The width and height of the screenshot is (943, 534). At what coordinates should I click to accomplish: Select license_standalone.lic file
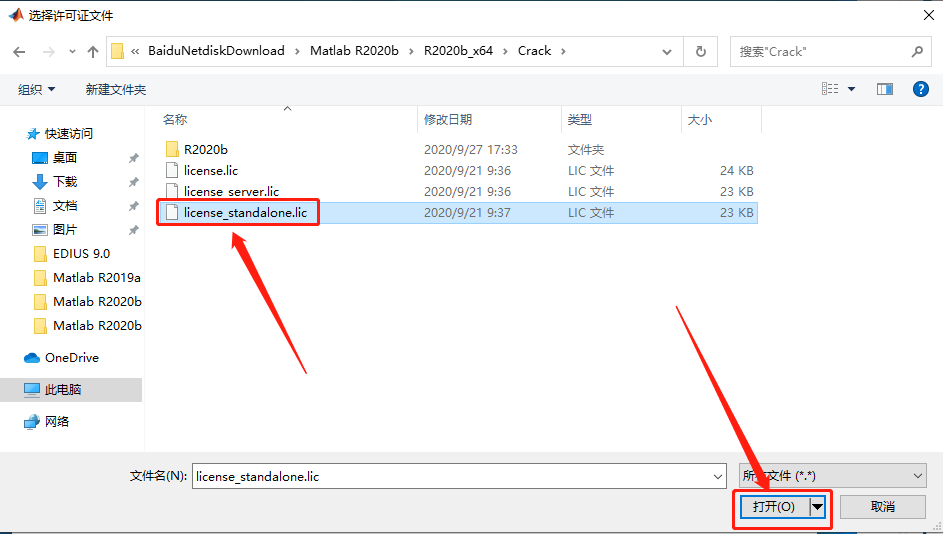click(x=245, y=212)
